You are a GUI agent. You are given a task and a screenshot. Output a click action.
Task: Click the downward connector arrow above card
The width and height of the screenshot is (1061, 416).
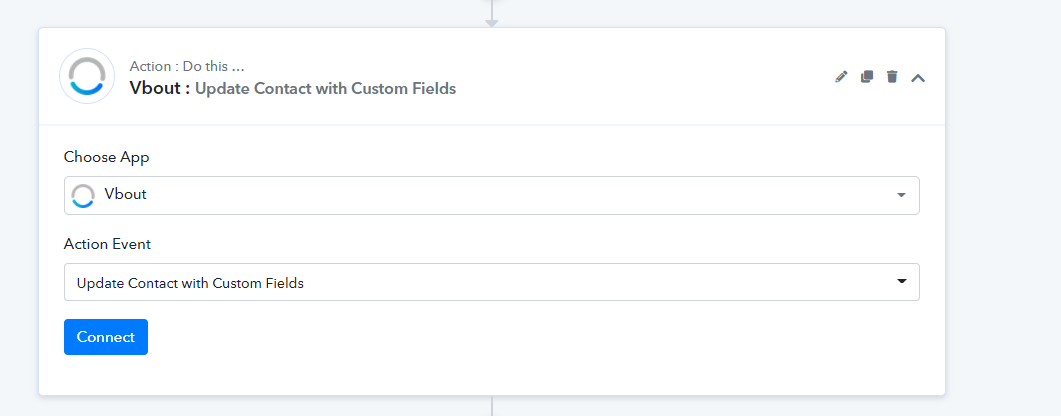492,22
